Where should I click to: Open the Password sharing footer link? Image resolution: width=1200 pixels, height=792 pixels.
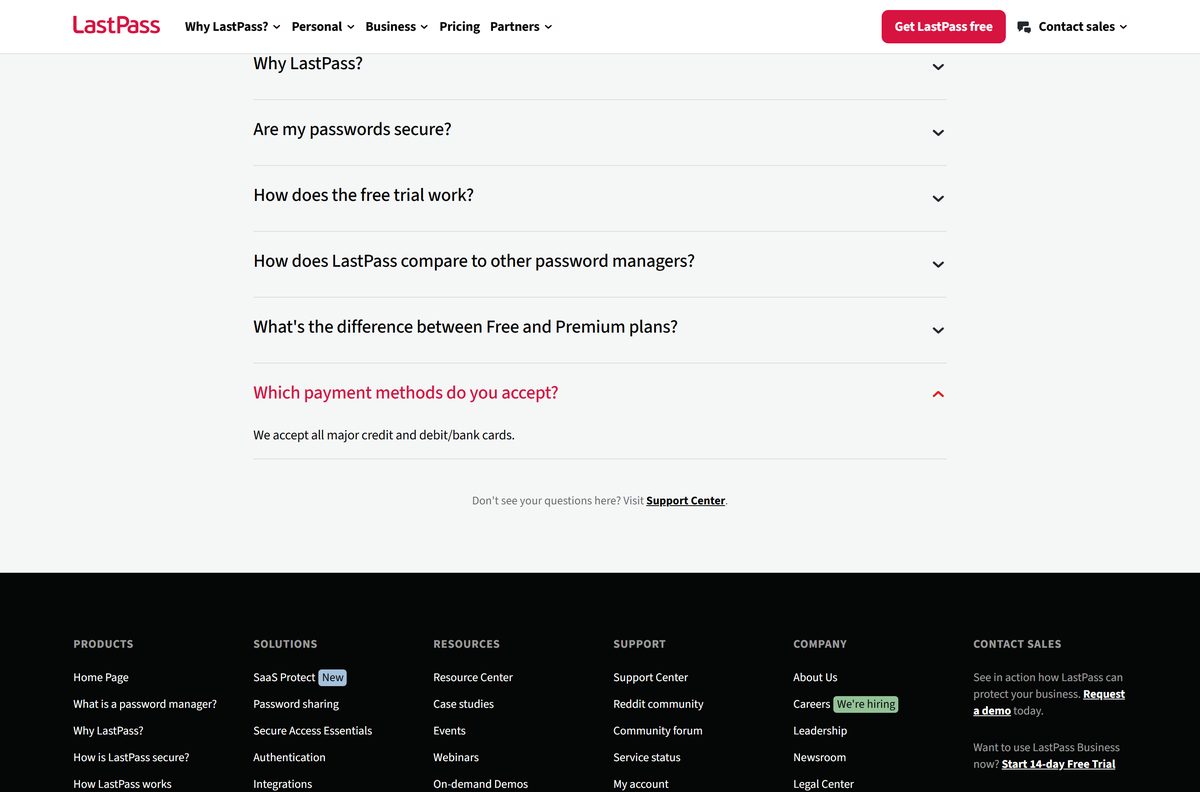click(296, 704)
